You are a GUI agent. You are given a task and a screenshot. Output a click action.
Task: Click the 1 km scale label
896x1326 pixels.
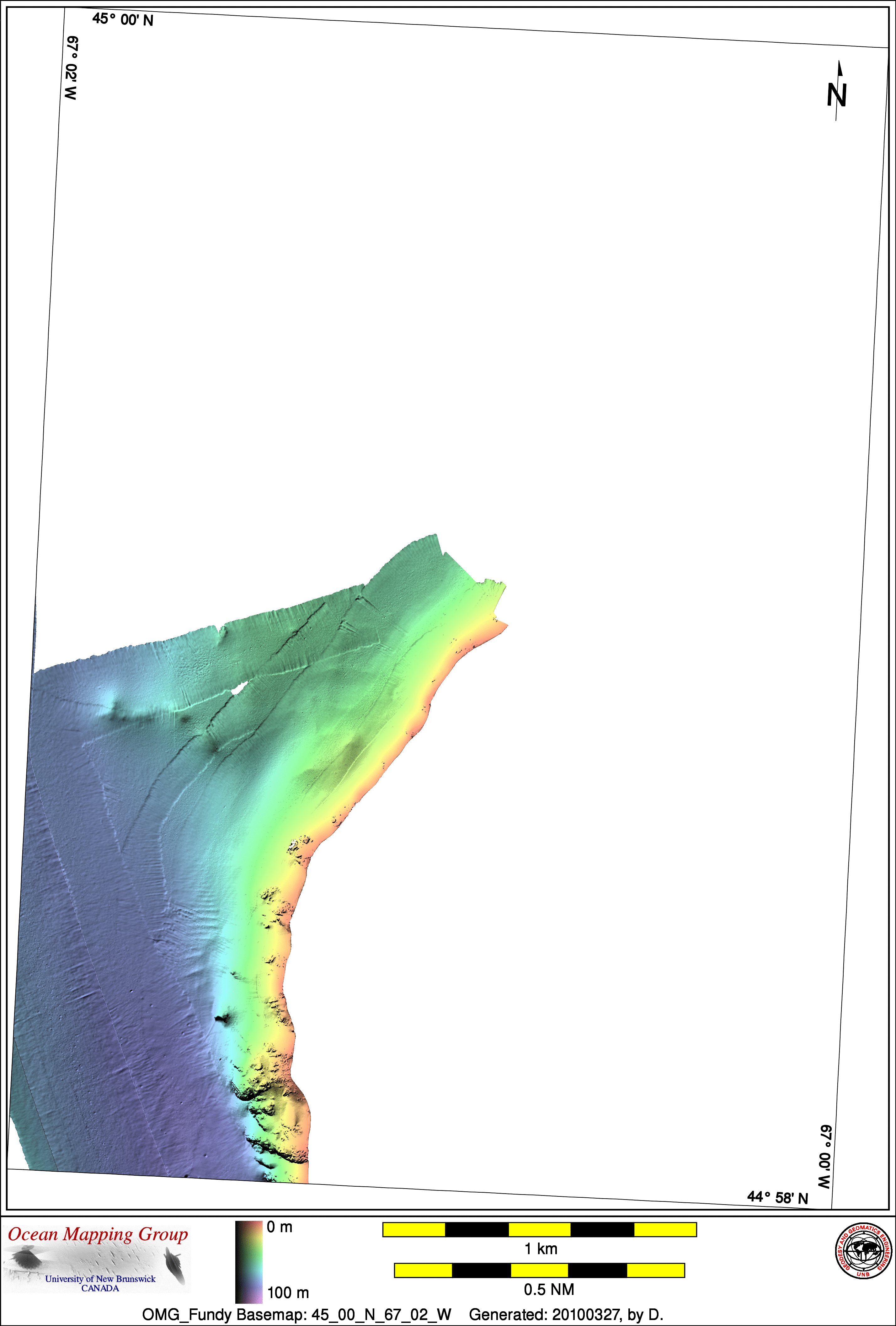[x=541, y=1248]
